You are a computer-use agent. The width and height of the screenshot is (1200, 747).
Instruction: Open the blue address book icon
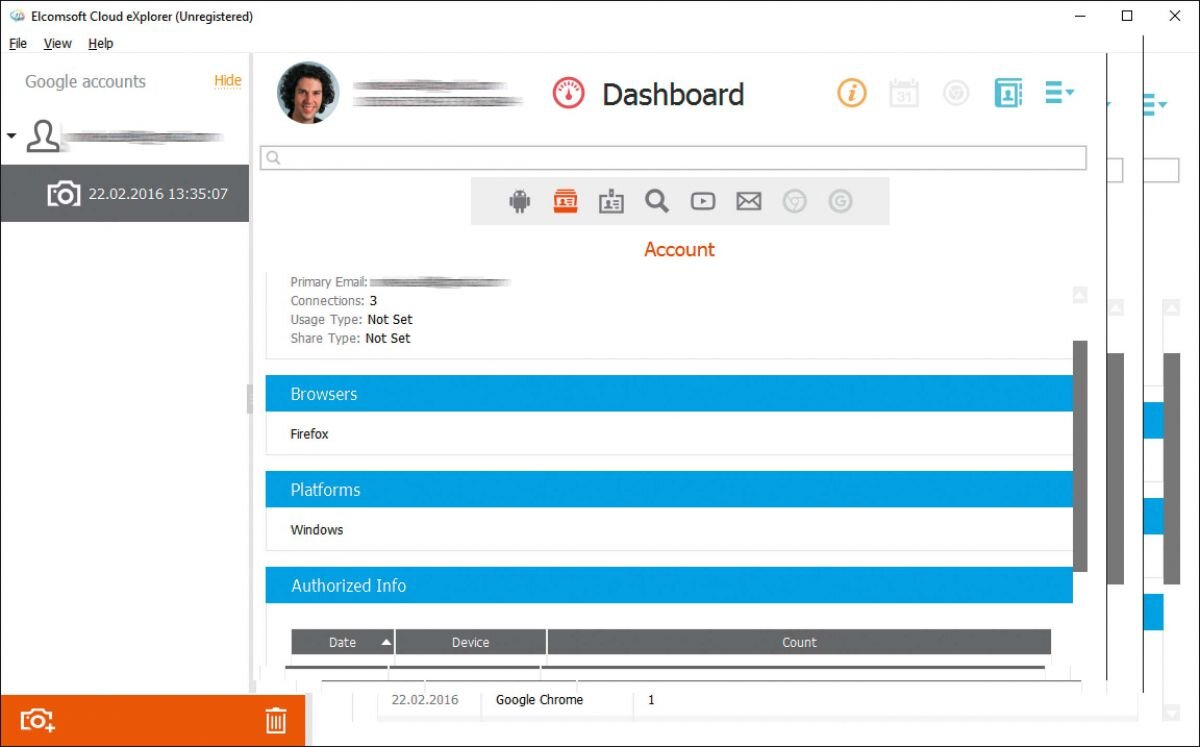pyautogui.click(x=1008, y=92)
